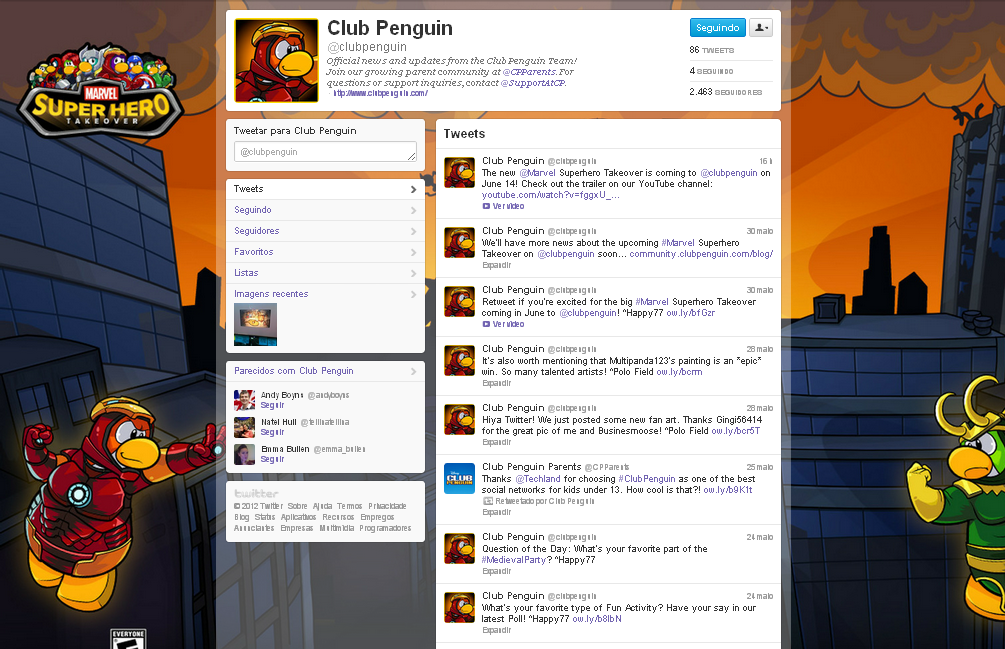Open the Sobre footer link

click(x=297, y=506)
